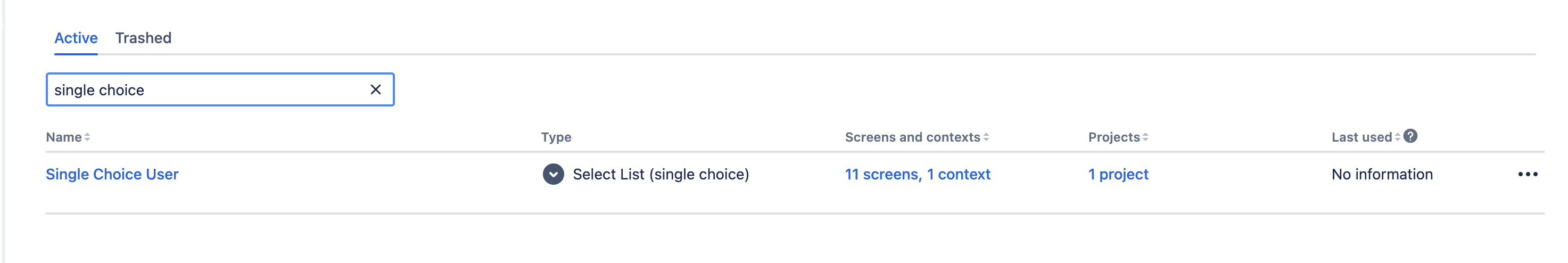Click the sort arrows beside Projects
The width and height of the screenshot is (1568, 263).
(x=1145, y=137)
